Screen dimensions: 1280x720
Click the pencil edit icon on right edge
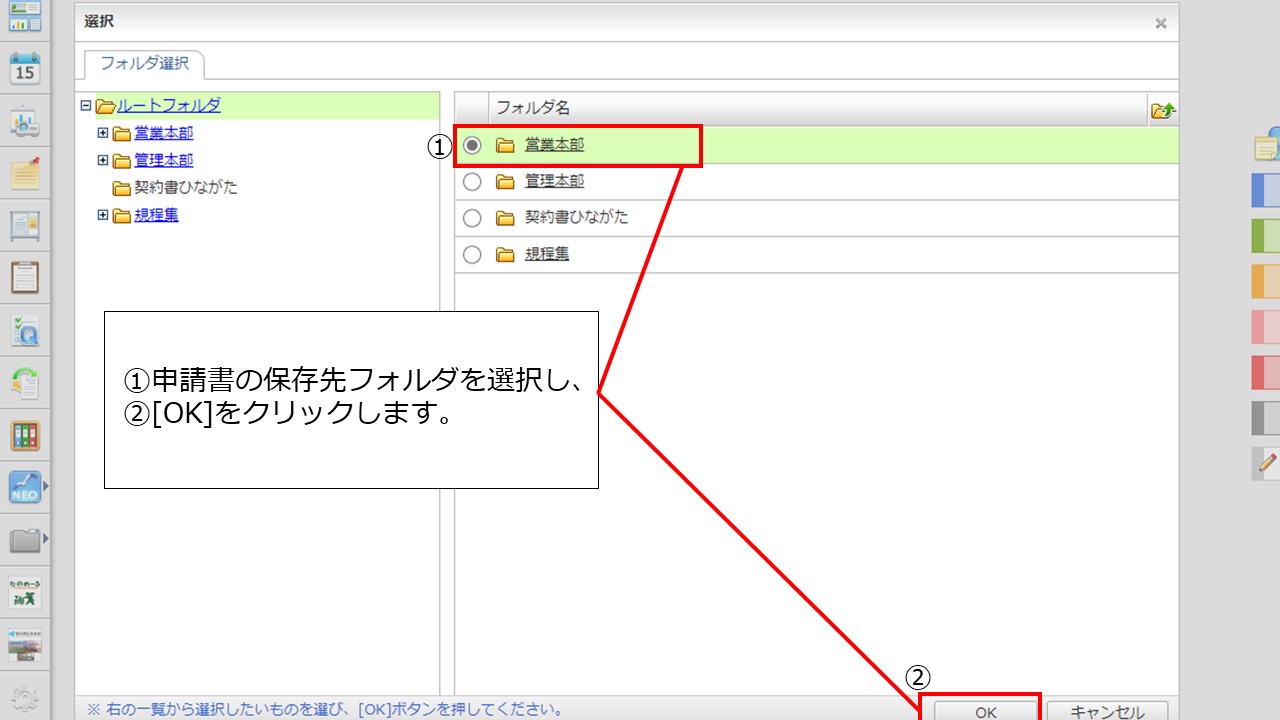point(1267,462)
